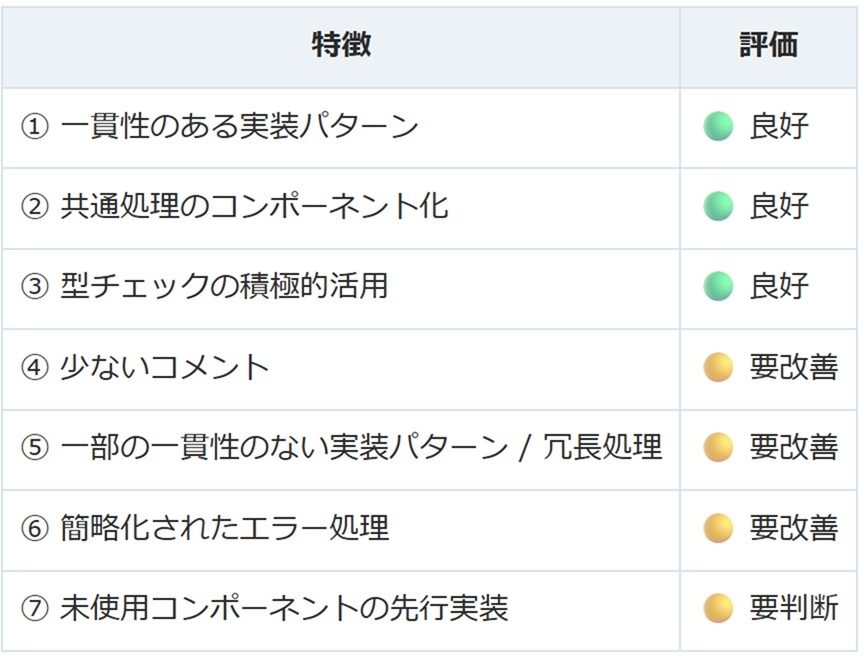Image resolution: width=864 pixels, height=656 pixels.
Task: Select the 評価 column header
Action: click(x=769, y=45)
